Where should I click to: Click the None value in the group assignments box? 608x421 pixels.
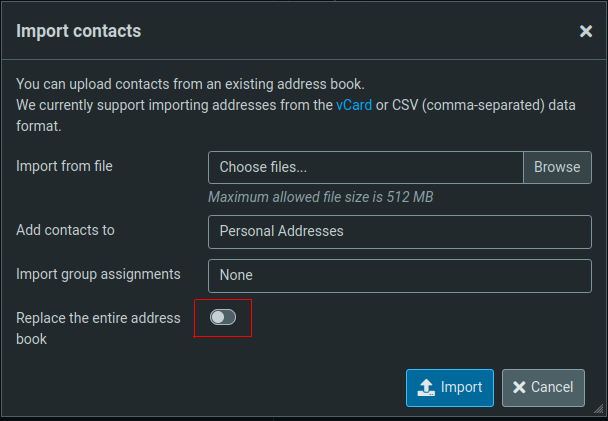pyautogui.click(x=236, y=275)
